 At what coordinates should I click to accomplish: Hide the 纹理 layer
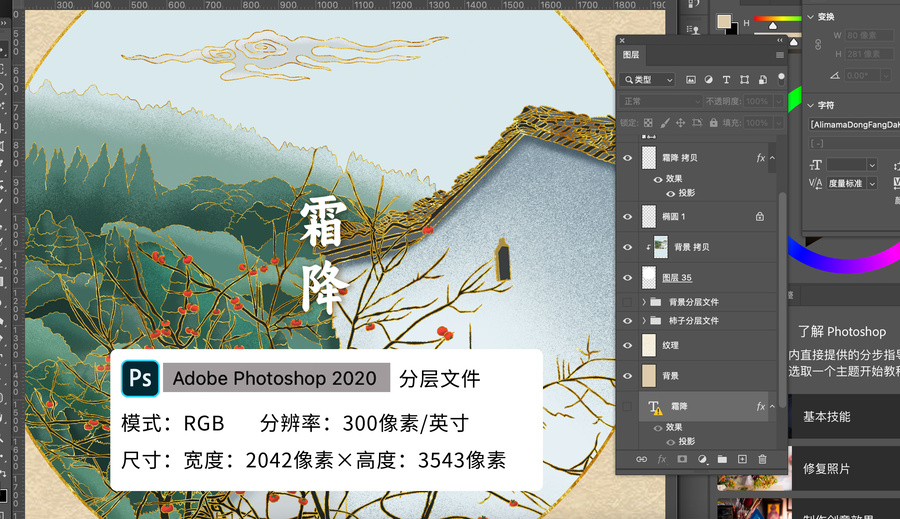click(x=627, y=346)
